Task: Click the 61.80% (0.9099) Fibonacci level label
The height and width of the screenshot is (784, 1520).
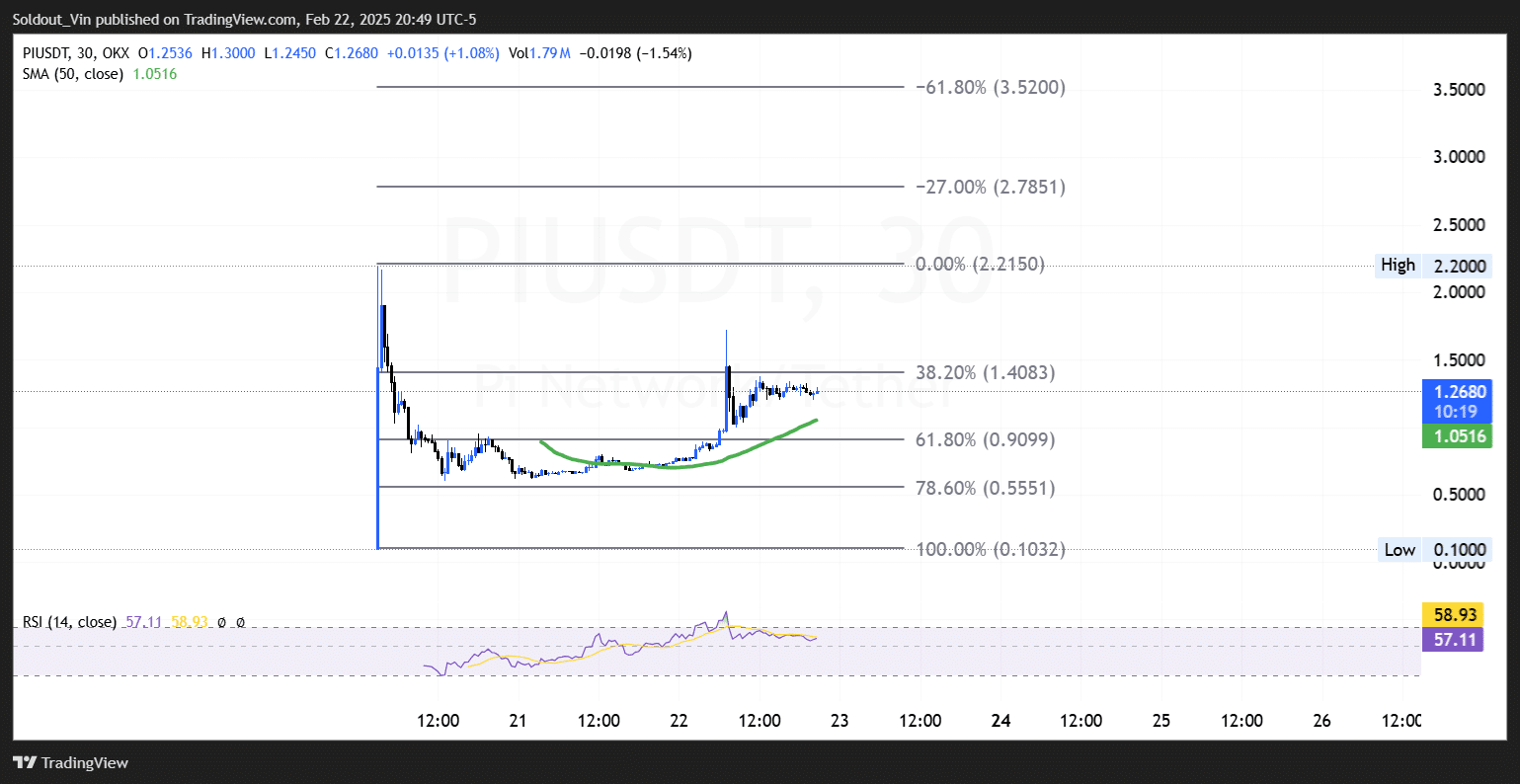Action: click(x=985, y=440)
